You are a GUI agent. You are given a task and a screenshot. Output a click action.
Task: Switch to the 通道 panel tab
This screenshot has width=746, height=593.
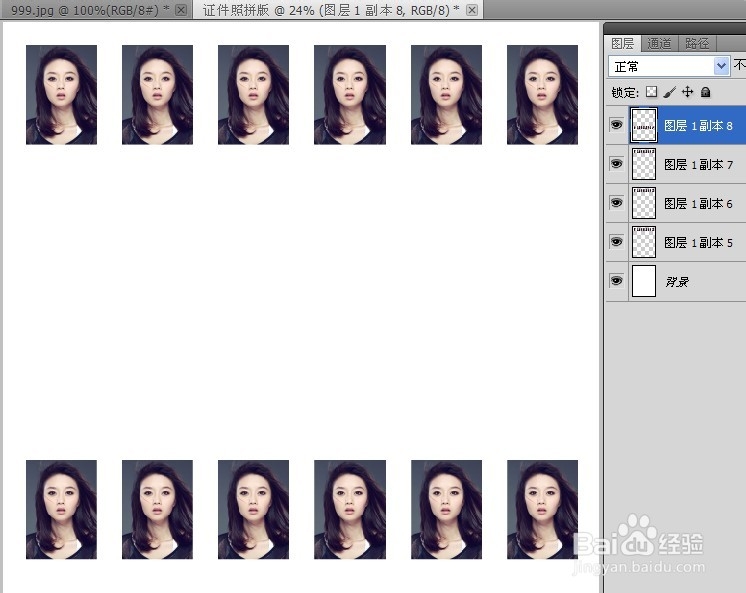coord(659,44)
